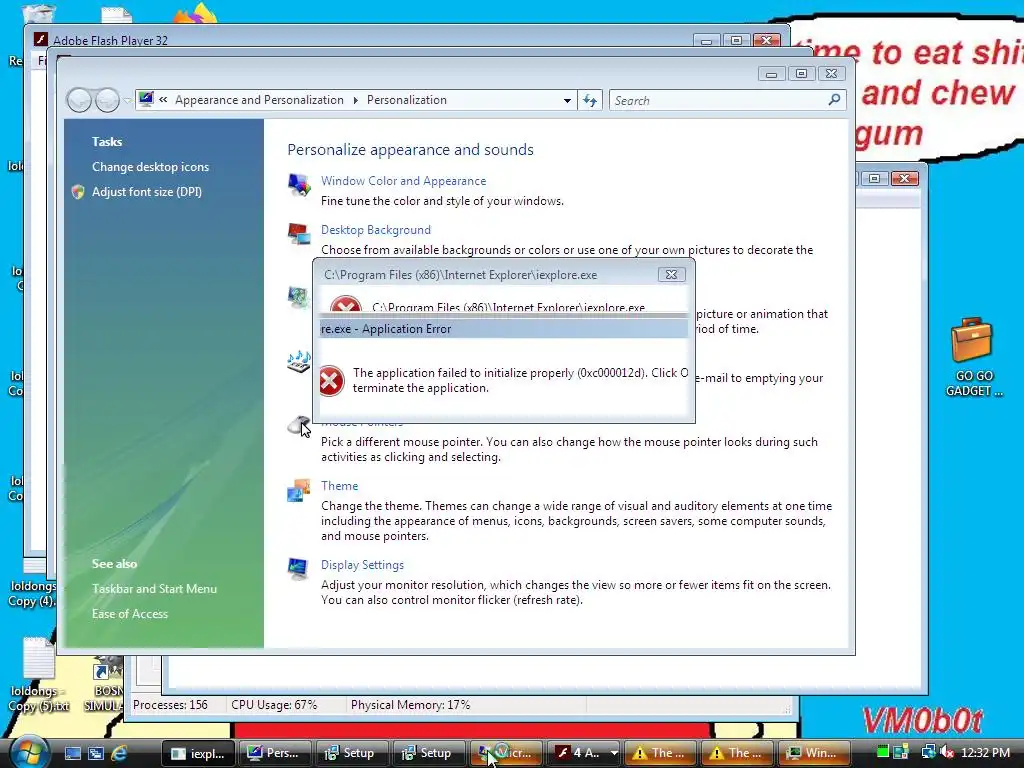Click Show Desktop in Quick Launch

click(x=73, y=754)
